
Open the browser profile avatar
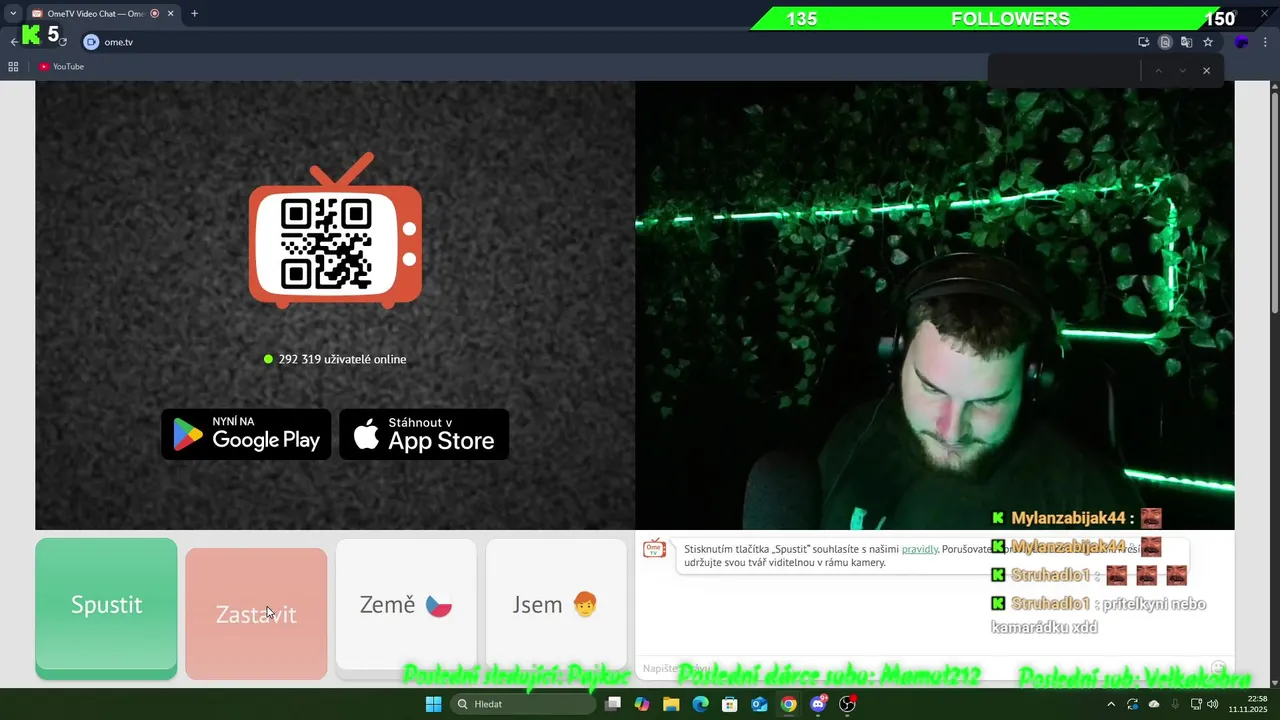pos(1241,42)
